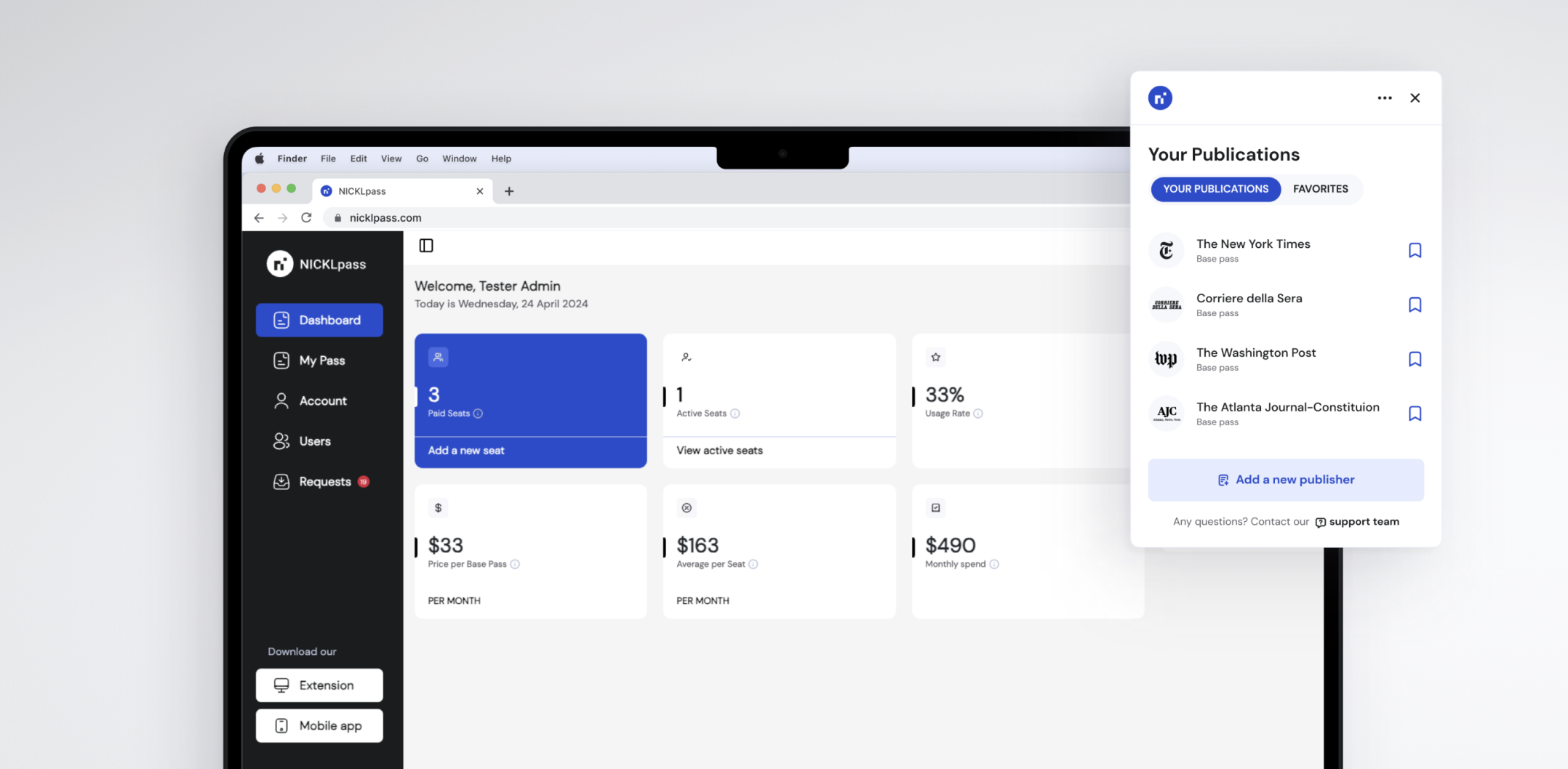Open the Window menu in menu bar
The width and height of the screenshot is (1568, 769).
point(460,158)
